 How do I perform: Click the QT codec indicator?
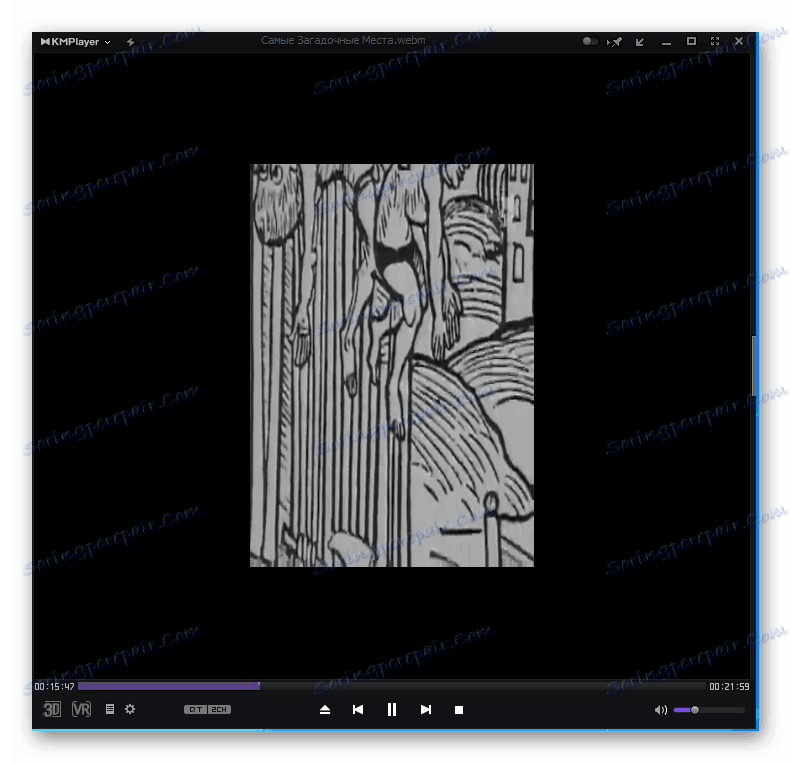pyautogui.click(x=195, y=710)
